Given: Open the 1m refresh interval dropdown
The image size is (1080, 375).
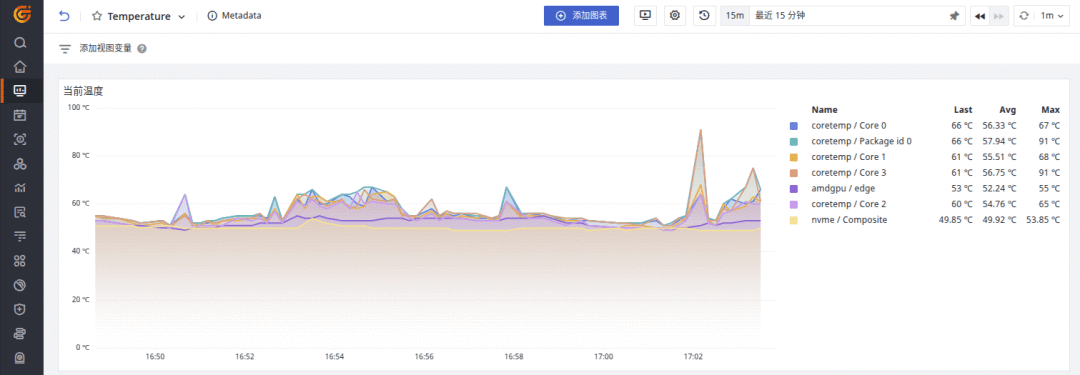Looking at the screenshot, I should click(x=1051, y=16).
